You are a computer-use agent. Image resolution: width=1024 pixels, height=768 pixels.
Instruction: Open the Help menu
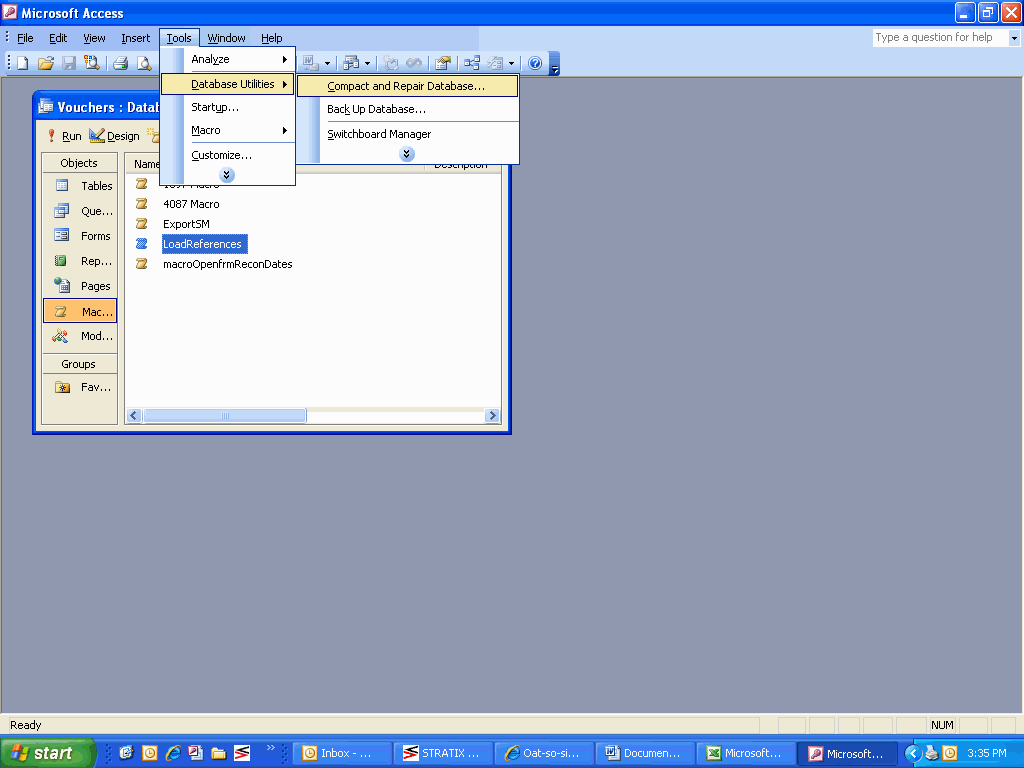[272, 38]
